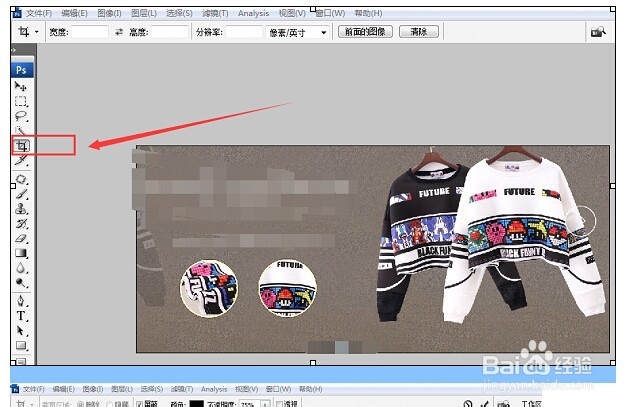
Task: Toggle the 屏蔽 shield checkbox
Action: point(139,404)
